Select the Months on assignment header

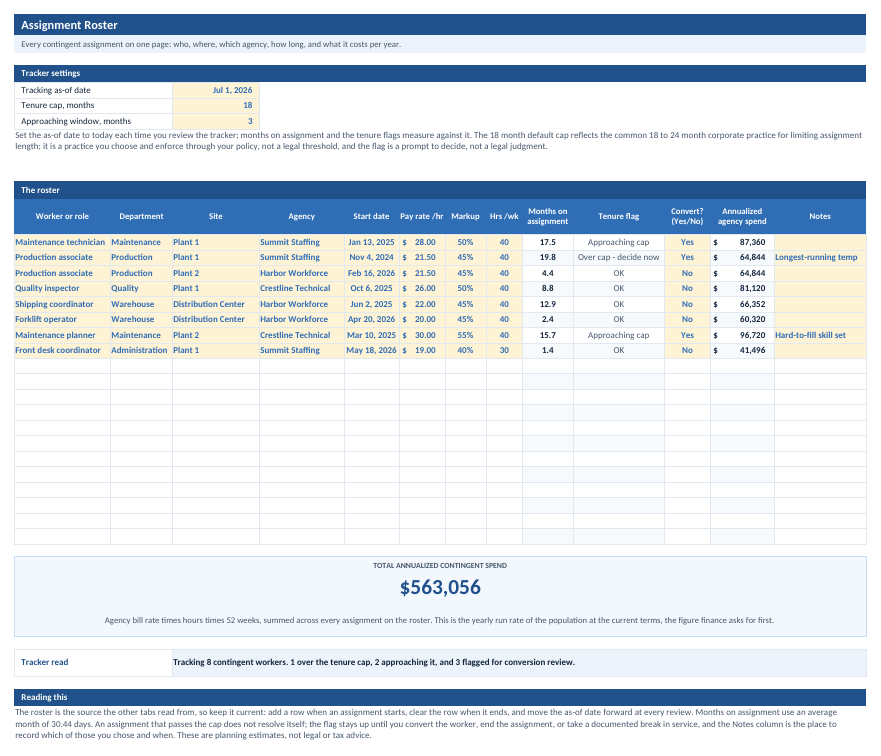[x=548, y=216]
